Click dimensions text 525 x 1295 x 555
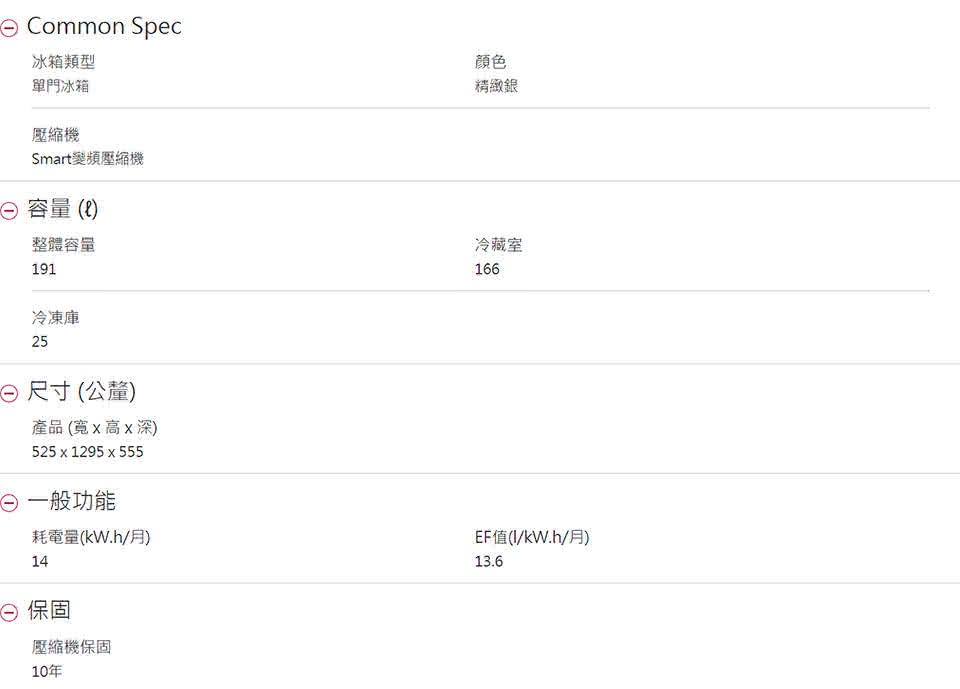 tap(88, 451)
